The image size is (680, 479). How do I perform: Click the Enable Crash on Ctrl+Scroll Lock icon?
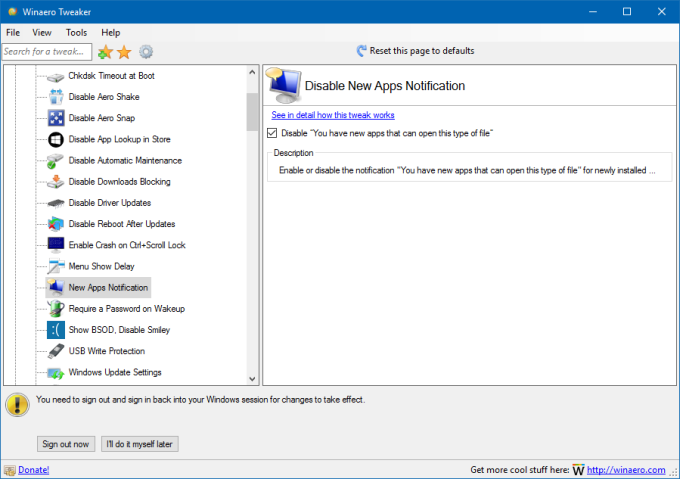(56, 245)
